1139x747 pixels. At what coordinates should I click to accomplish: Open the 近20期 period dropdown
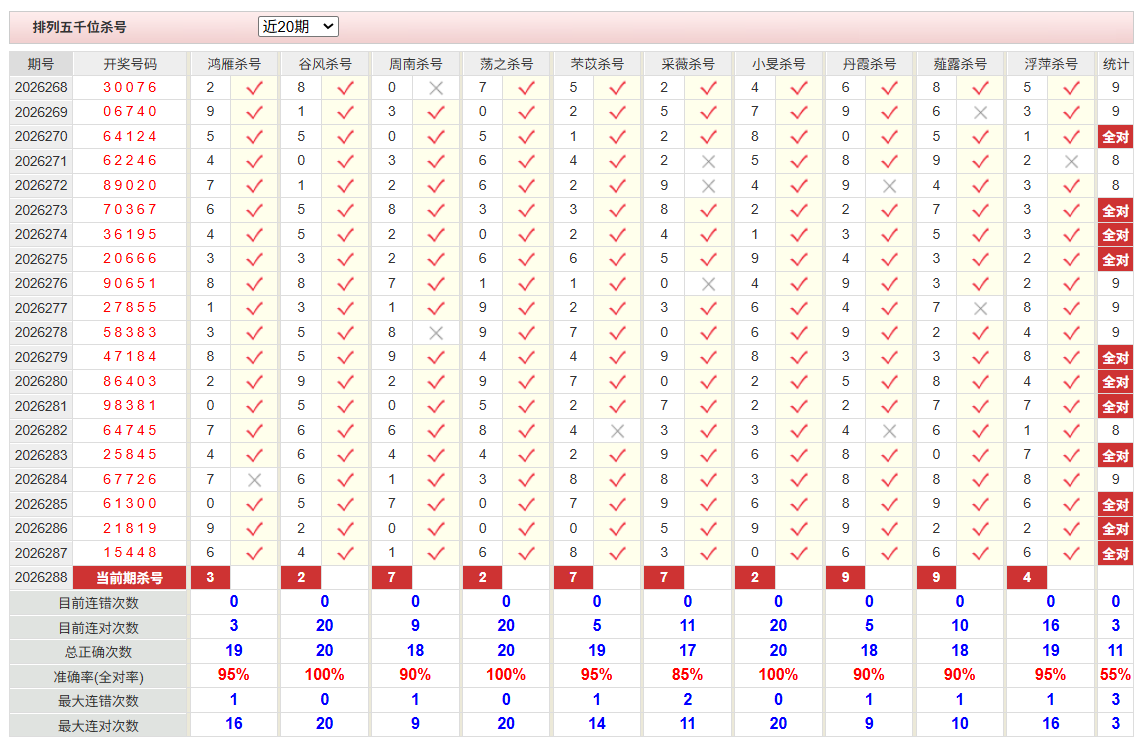point(298,27)
